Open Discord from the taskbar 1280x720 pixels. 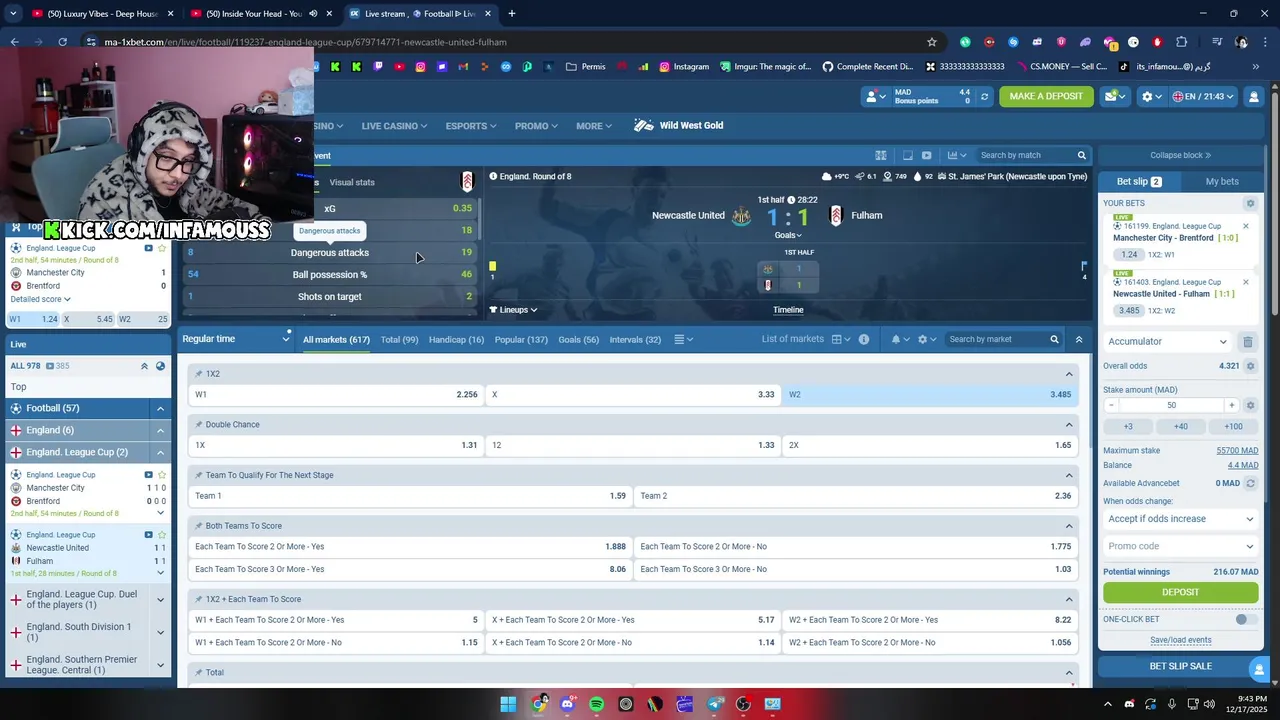click(x=568, y=704)
